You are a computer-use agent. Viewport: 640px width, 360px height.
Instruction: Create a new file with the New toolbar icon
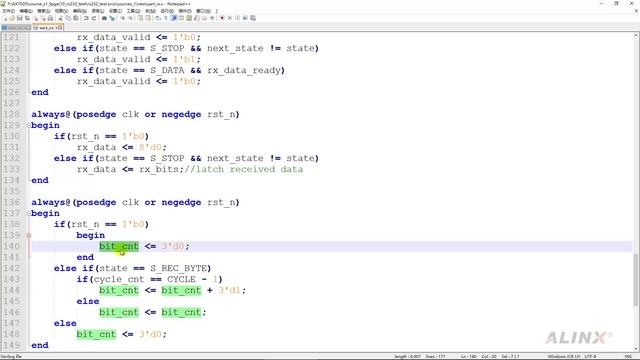point(4,18)
